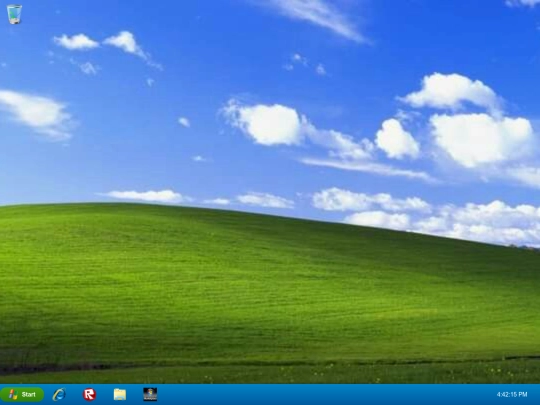This screenshot has height=405, width=540.
Task: Click the green Start button
Action: coord(22,394)
